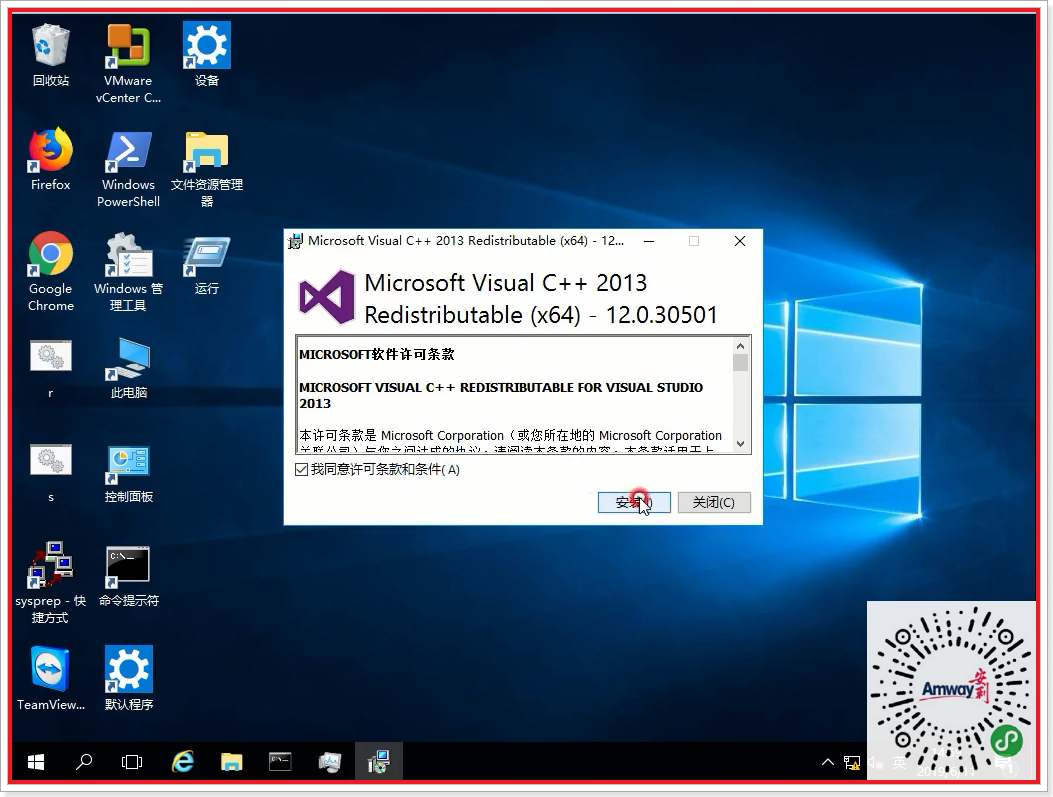
Task: Click the 关闭(C) button in installer
Action: (714, 502)
